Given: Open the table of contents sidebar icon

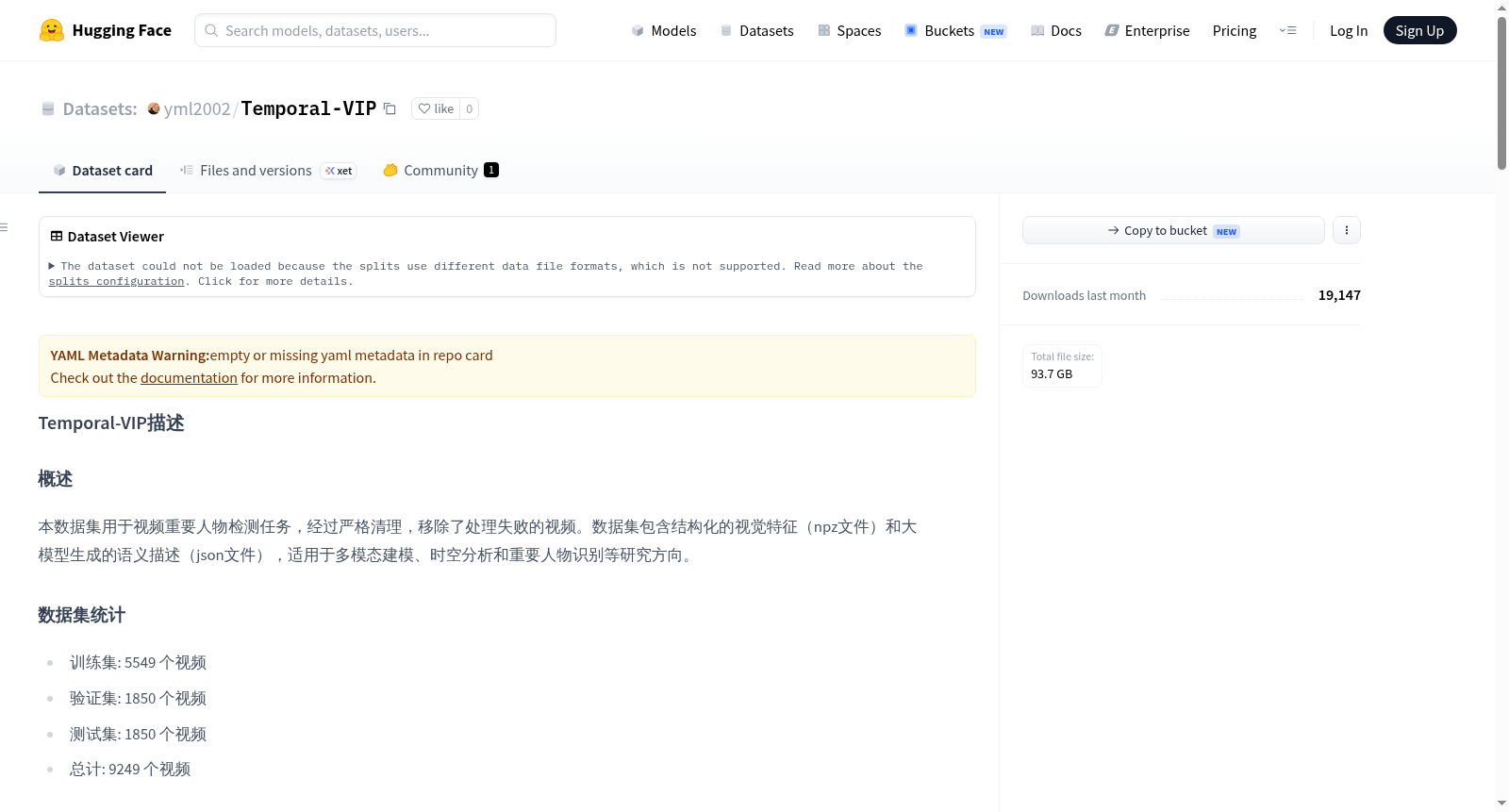Looking at the screenshot, I should pos(4,227).
